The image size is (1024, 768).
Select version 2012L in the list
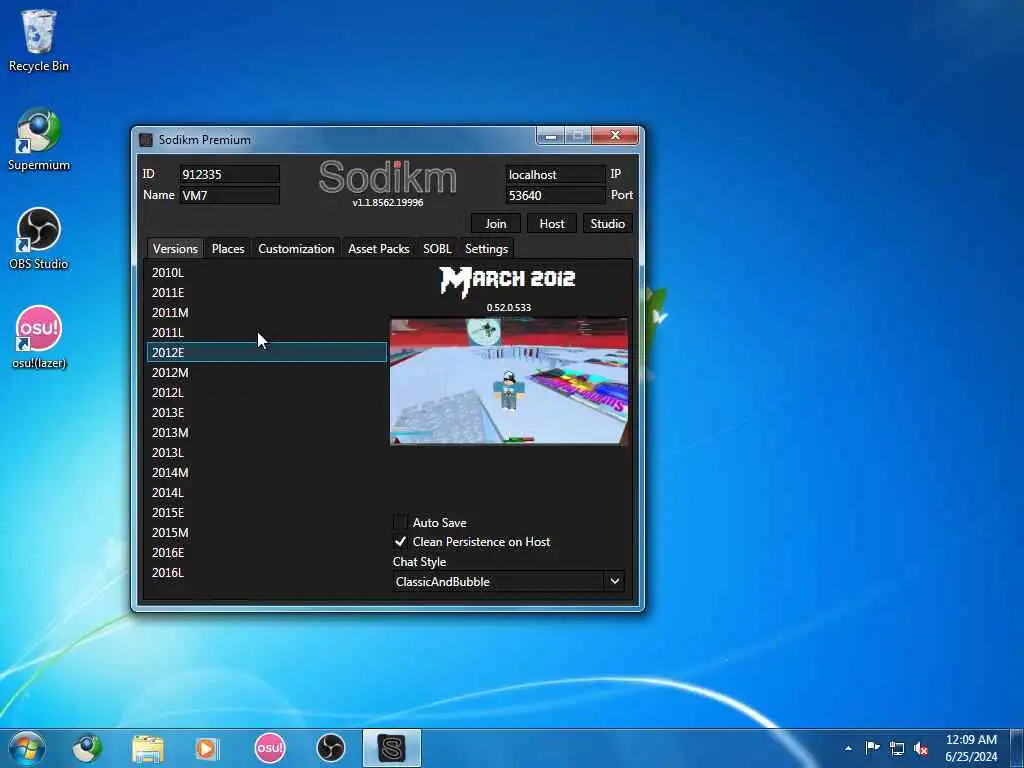(267, 392)
